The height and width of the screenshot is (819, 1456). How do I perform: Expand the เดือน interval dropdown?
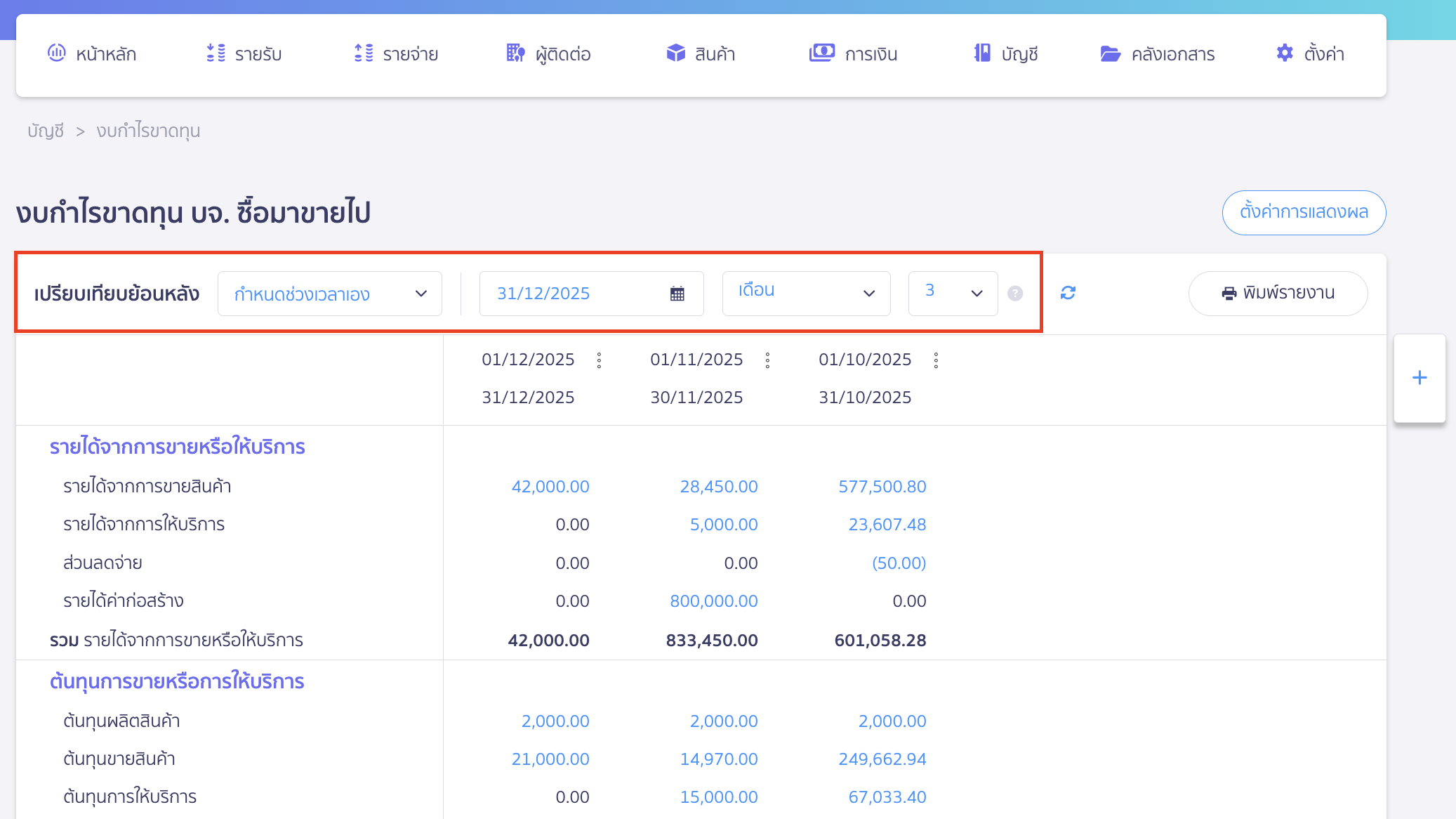point(806,293)
